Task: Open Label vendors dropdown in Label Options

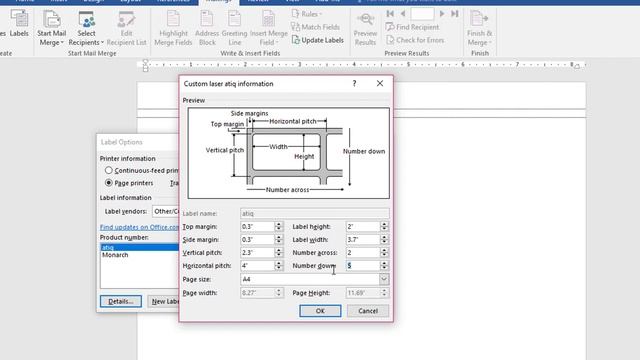Action: [x=166, y=211]
